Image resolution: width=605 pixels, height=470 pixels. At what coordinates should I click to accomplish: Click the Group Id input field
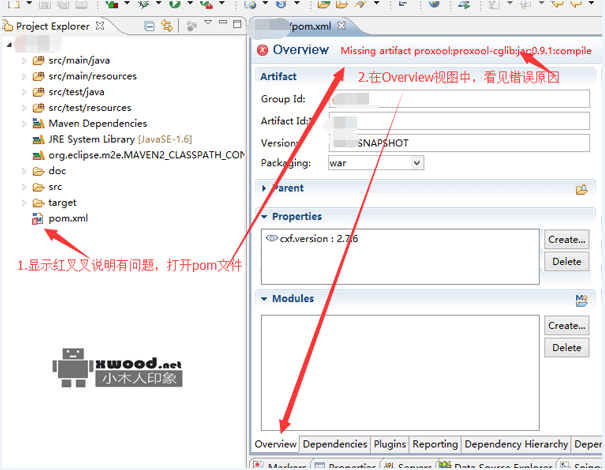[459, 99]
